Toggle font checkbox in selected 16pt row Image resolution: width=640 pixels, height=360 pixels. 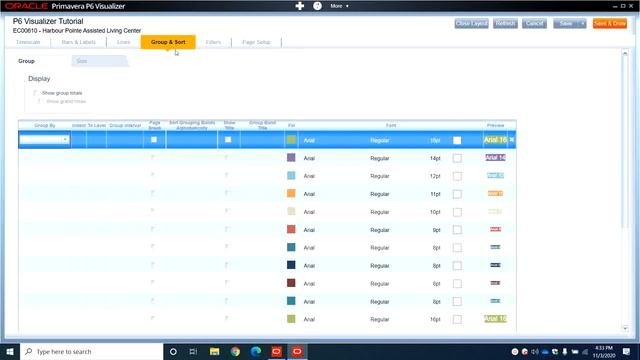457,140
